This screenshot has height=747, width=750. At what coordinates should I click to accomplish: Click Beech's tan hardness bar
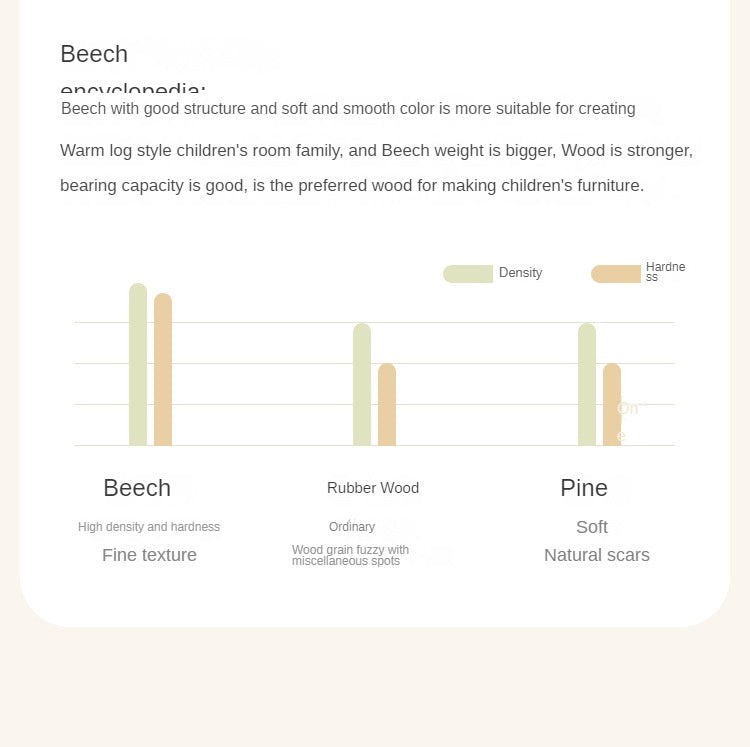coord(163,370)
